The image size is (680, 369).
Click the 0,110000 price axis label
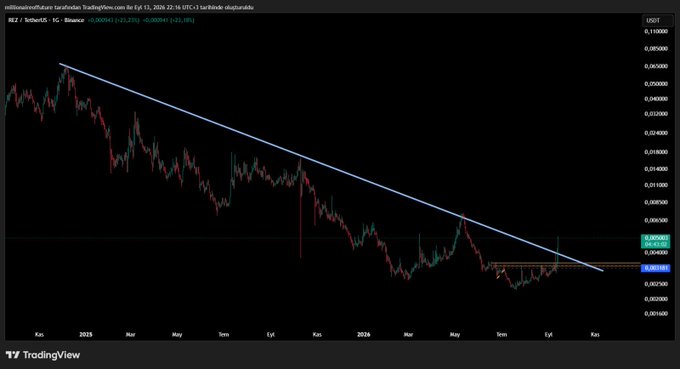coord(656,32)
